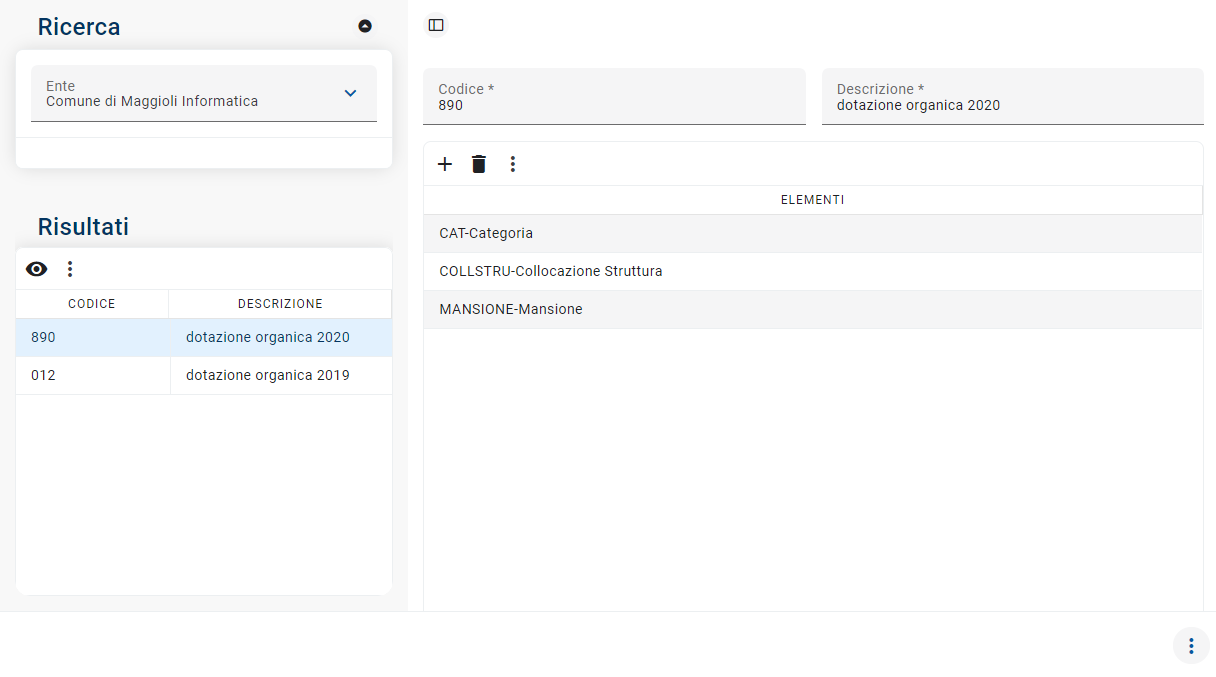Open bottom-right floating options button
This screenshot has height=677, width=1216.
pos(1190,646)
